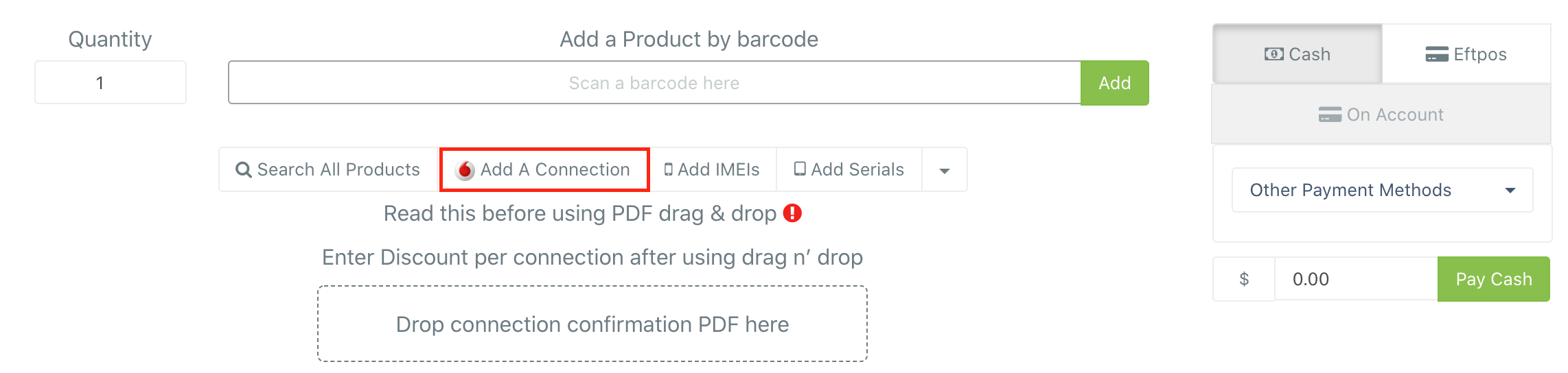Click the payment amount field showing 0.00

click(x=1356, y=279)
